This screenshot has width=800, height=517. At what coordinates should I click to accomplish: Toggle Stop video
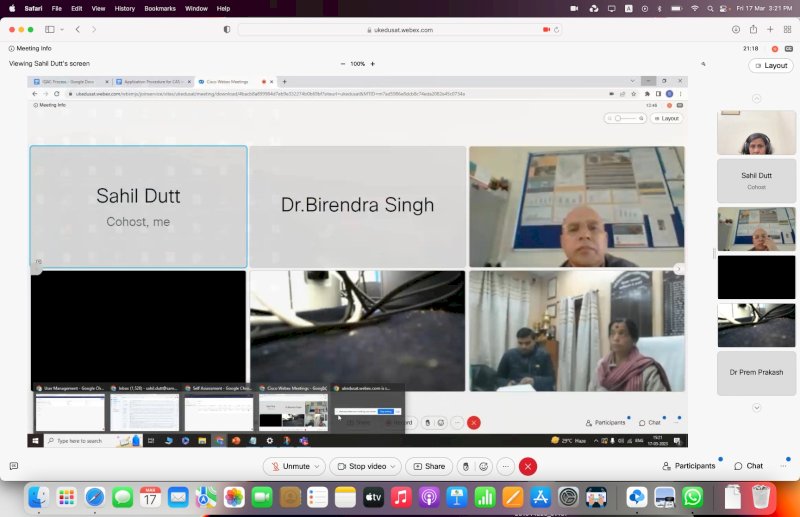coord(362,466)
